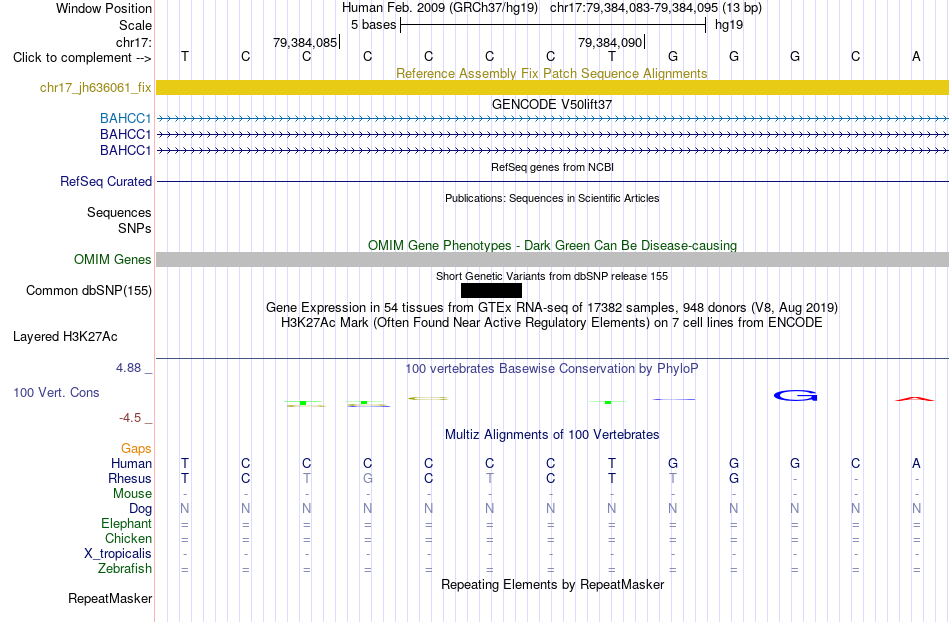Click the gray OMIM Genes bar
The height and width of the screenshot is (622, 950).
pyautogui.click(x=552, y=259)
